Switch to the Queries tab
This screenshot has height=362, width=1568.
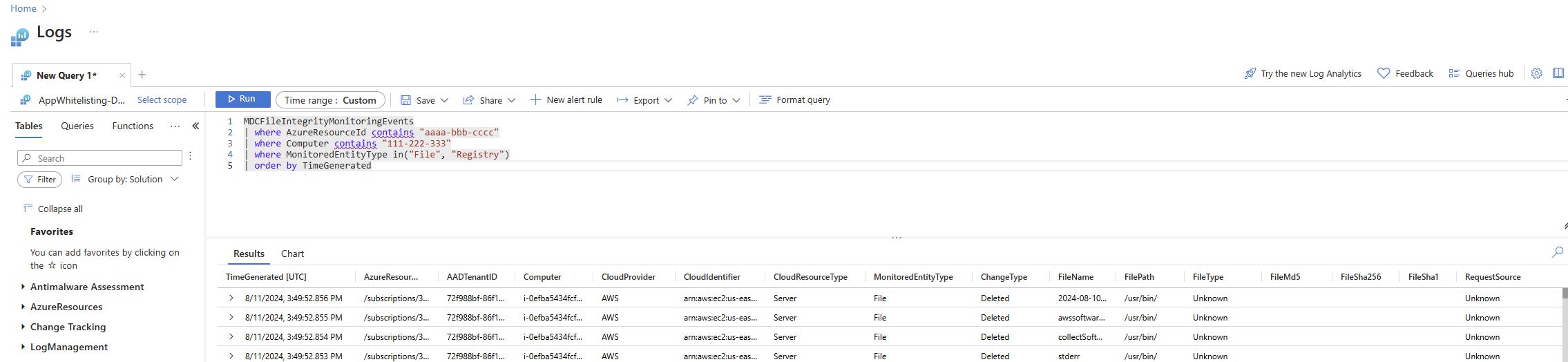pyautogui.click(x=77, y=126)
